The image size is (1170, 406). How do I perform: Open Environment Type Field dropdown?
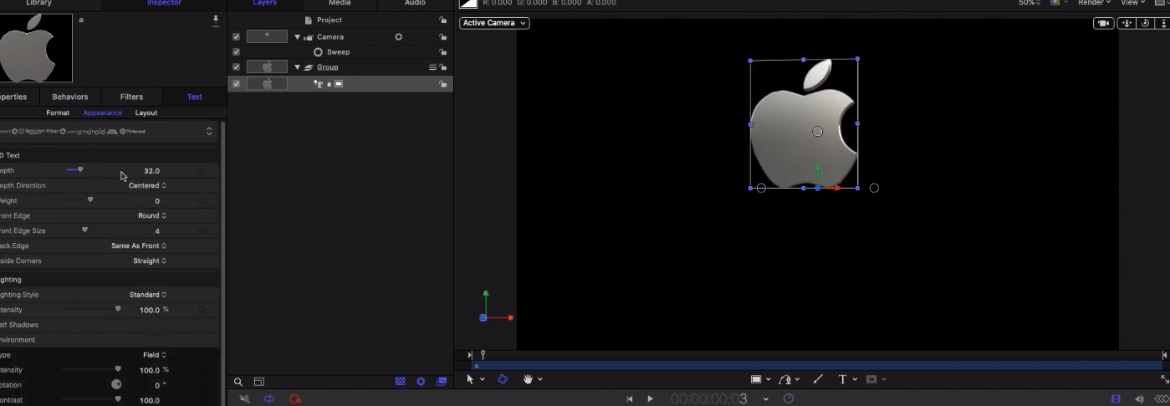154,355
